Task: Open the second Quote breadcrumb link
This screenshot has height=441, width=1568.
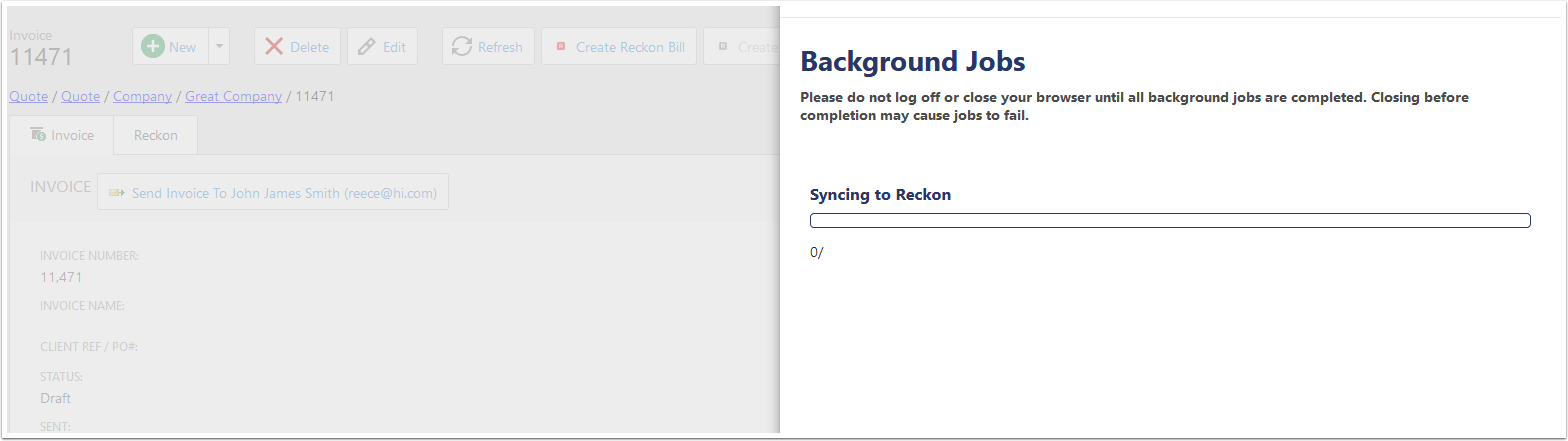Action: tap(80, 97)
